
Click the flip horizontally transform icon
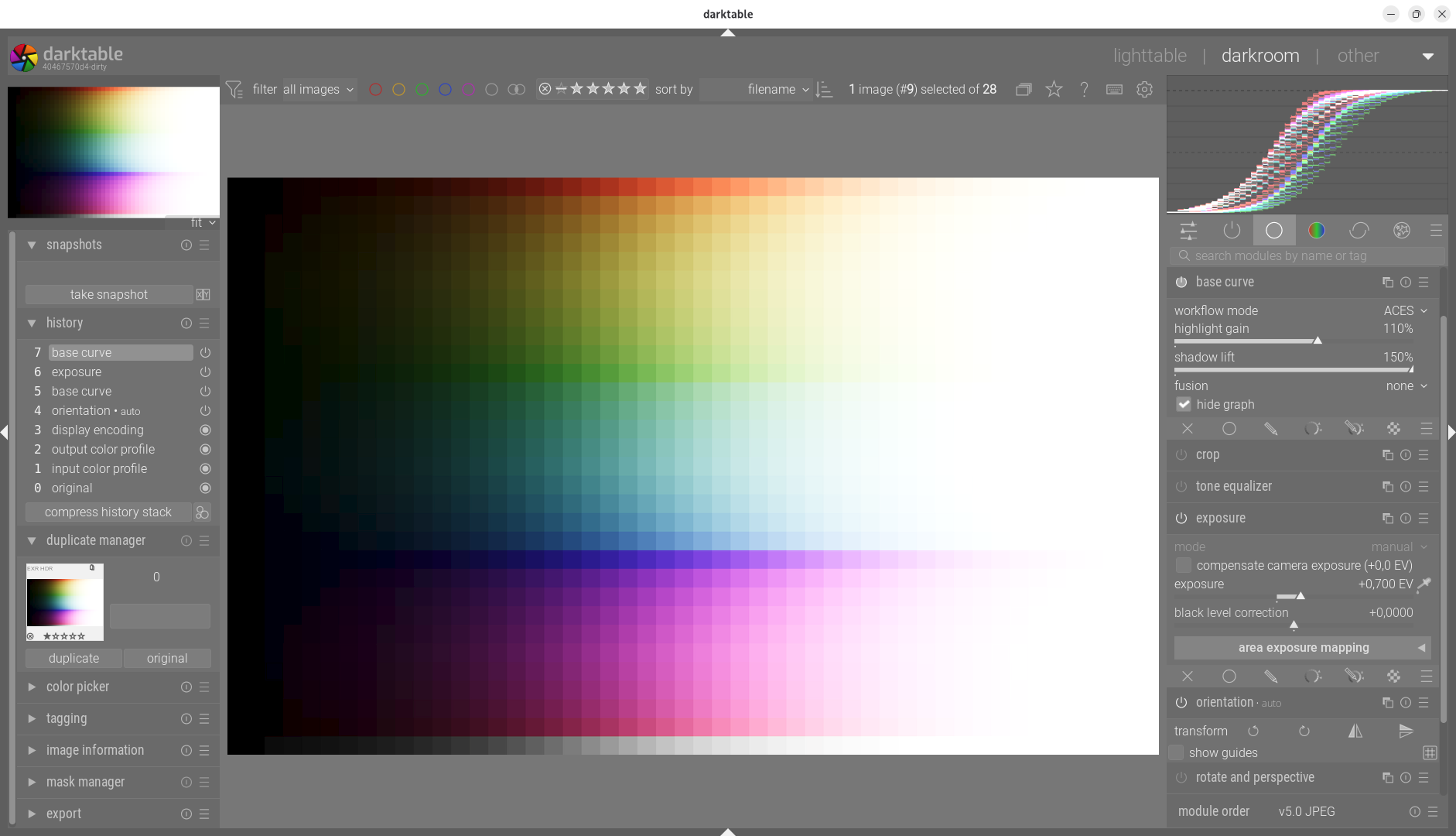(1355, 731)
